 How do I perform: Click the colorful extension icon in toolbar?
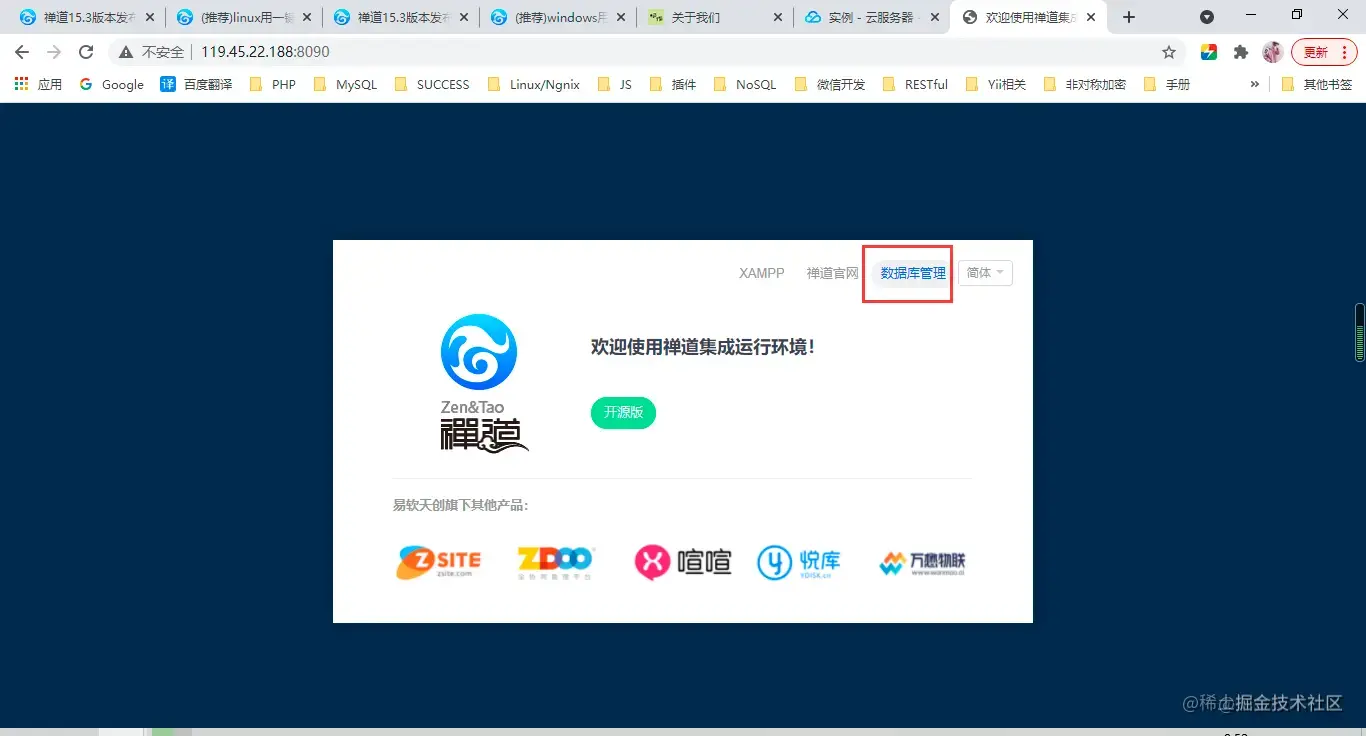coord(1209,52)
